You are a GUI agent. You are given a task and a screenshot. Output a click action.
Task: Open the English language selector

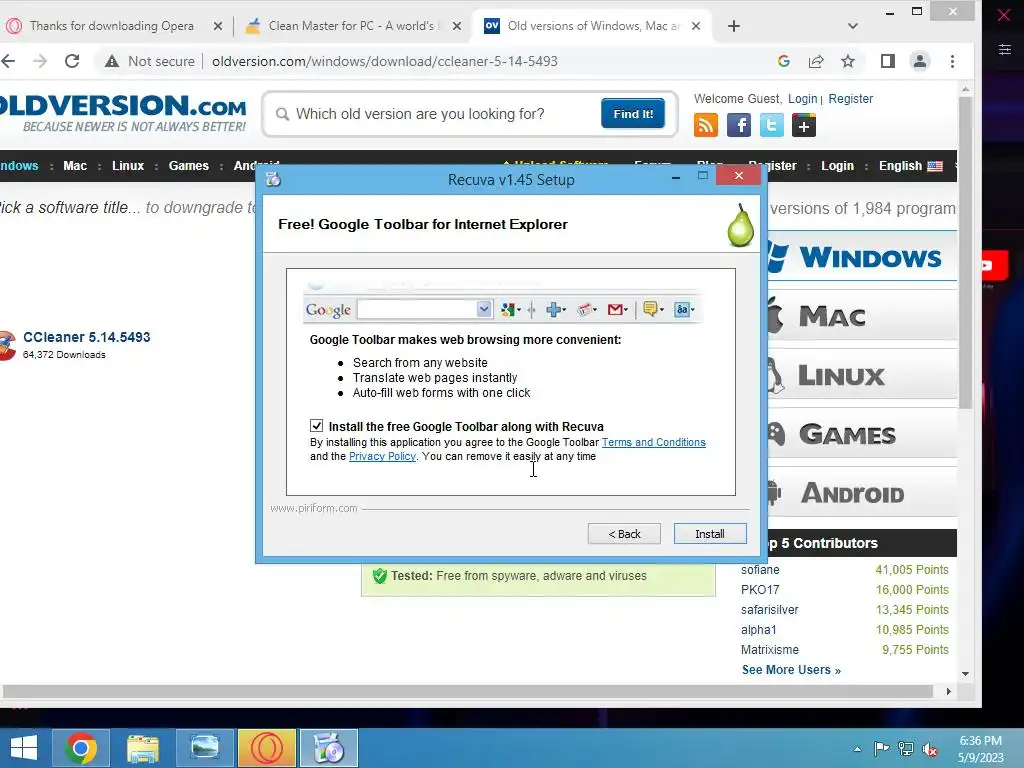point(910,166)
